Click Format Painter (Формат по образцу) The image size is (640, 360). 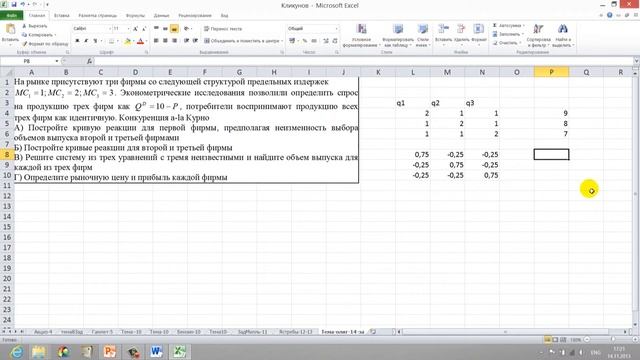coord(45,43)
